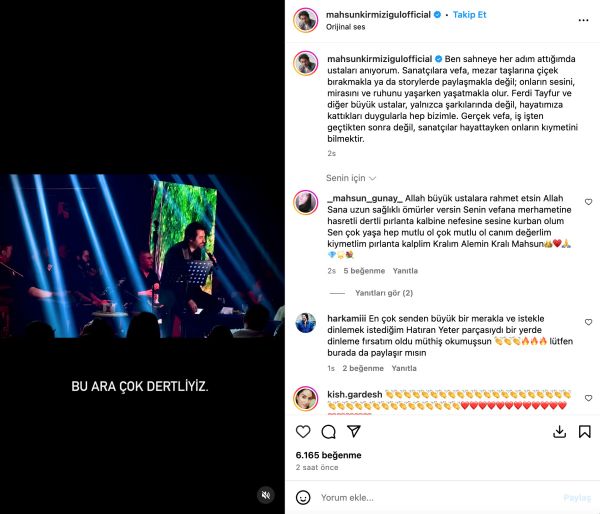Reply to _mahsun_gunay_'s comment via Yanıtla
The width and height of the screenshot is (600, 514).
tap(405, 271)
